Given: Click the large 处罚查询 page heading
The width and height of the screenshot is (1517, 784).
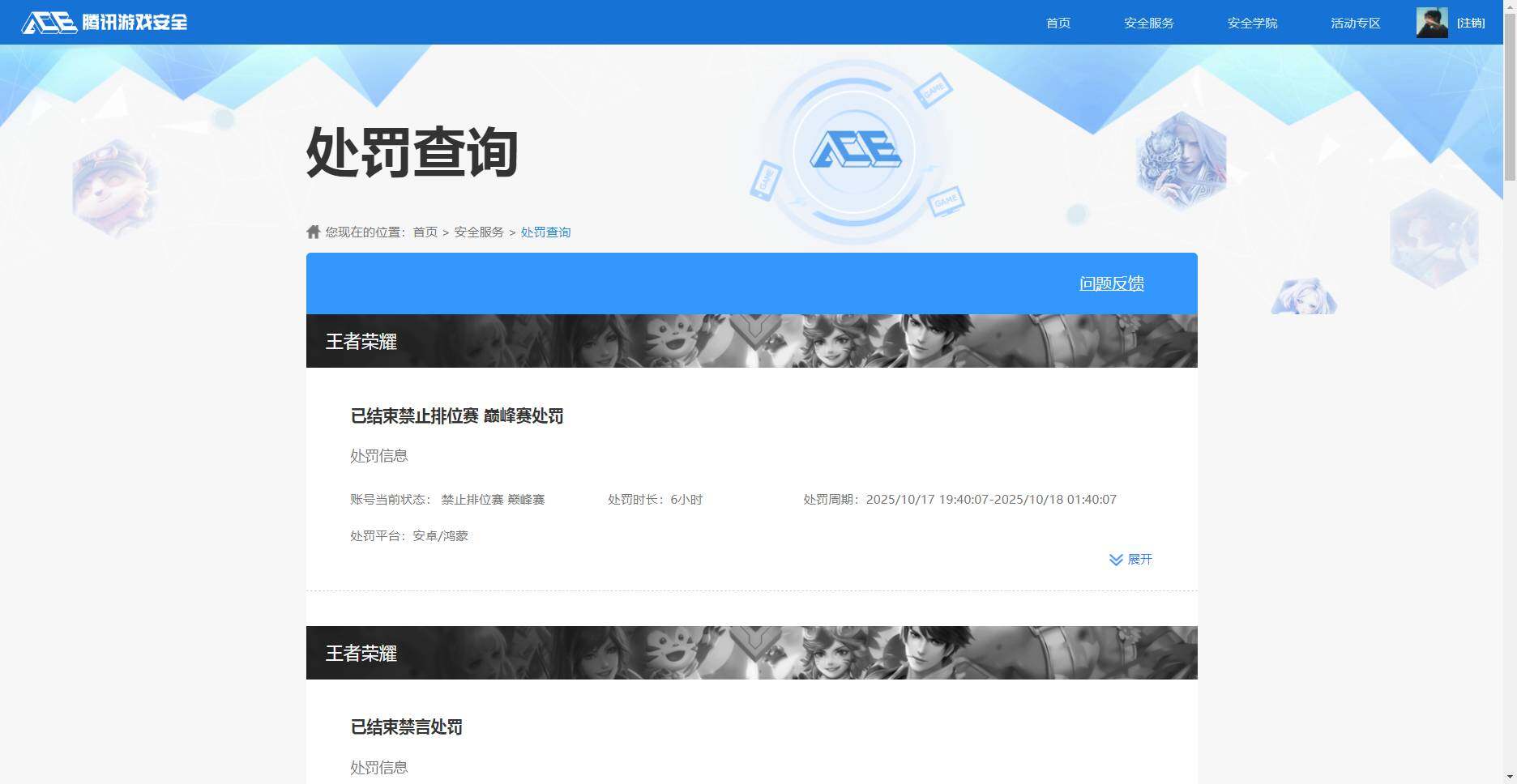Looking at the screenshot, I should coord(412,151).
